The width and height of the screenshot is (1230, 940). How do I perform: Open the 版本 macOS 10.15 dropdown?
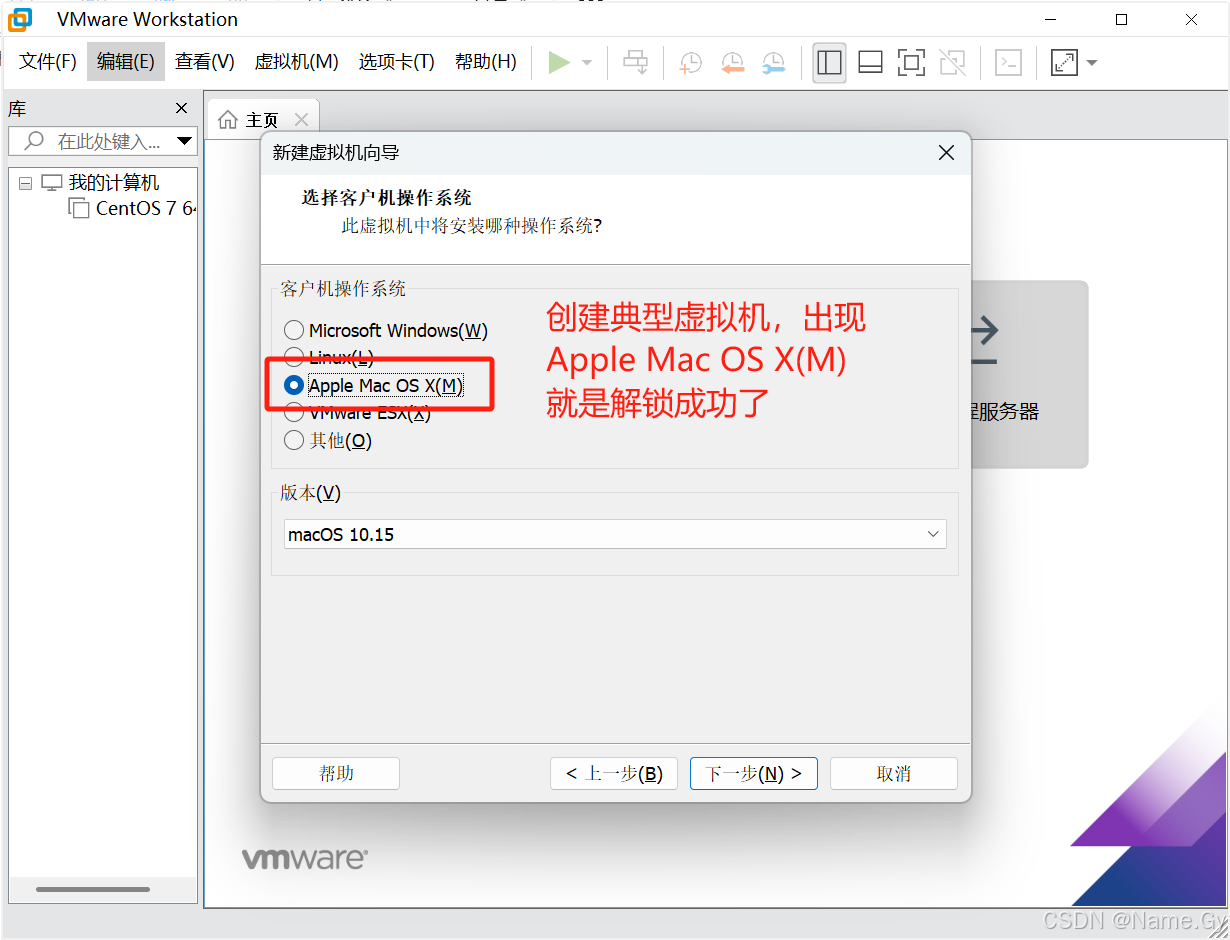pyautogui.click(x=614, y=534)
